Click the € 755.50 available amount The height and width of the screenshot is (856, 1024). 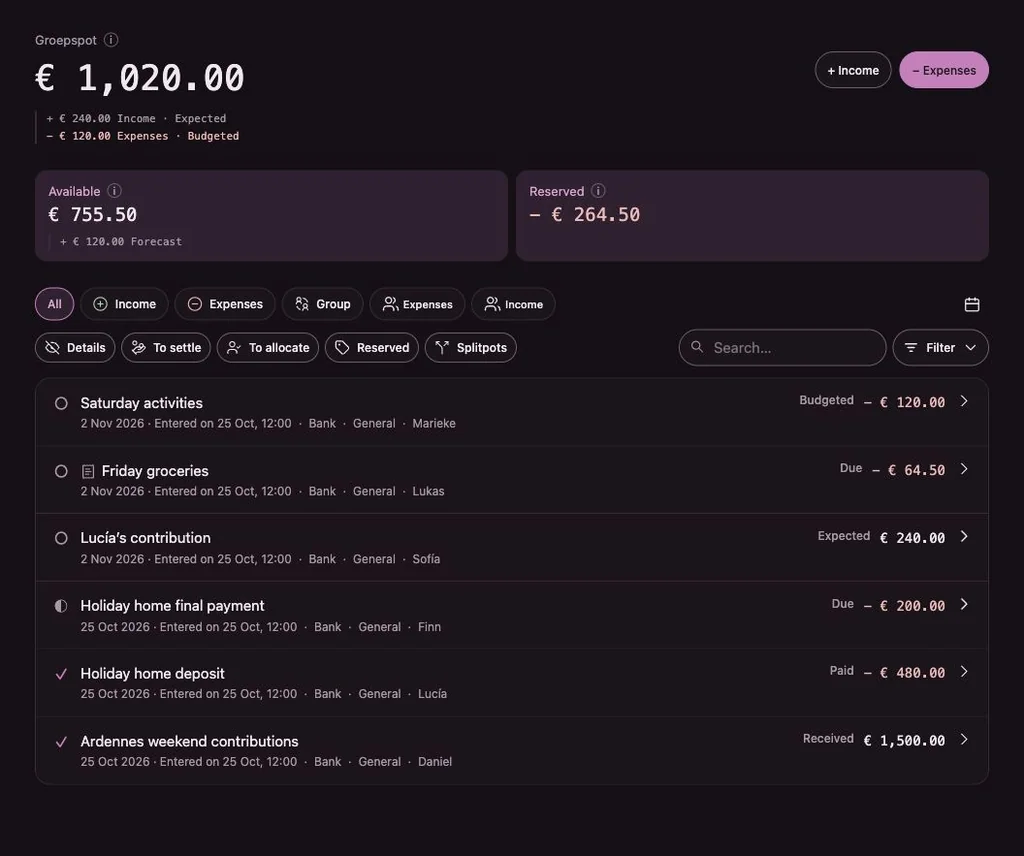coord(93,214)
